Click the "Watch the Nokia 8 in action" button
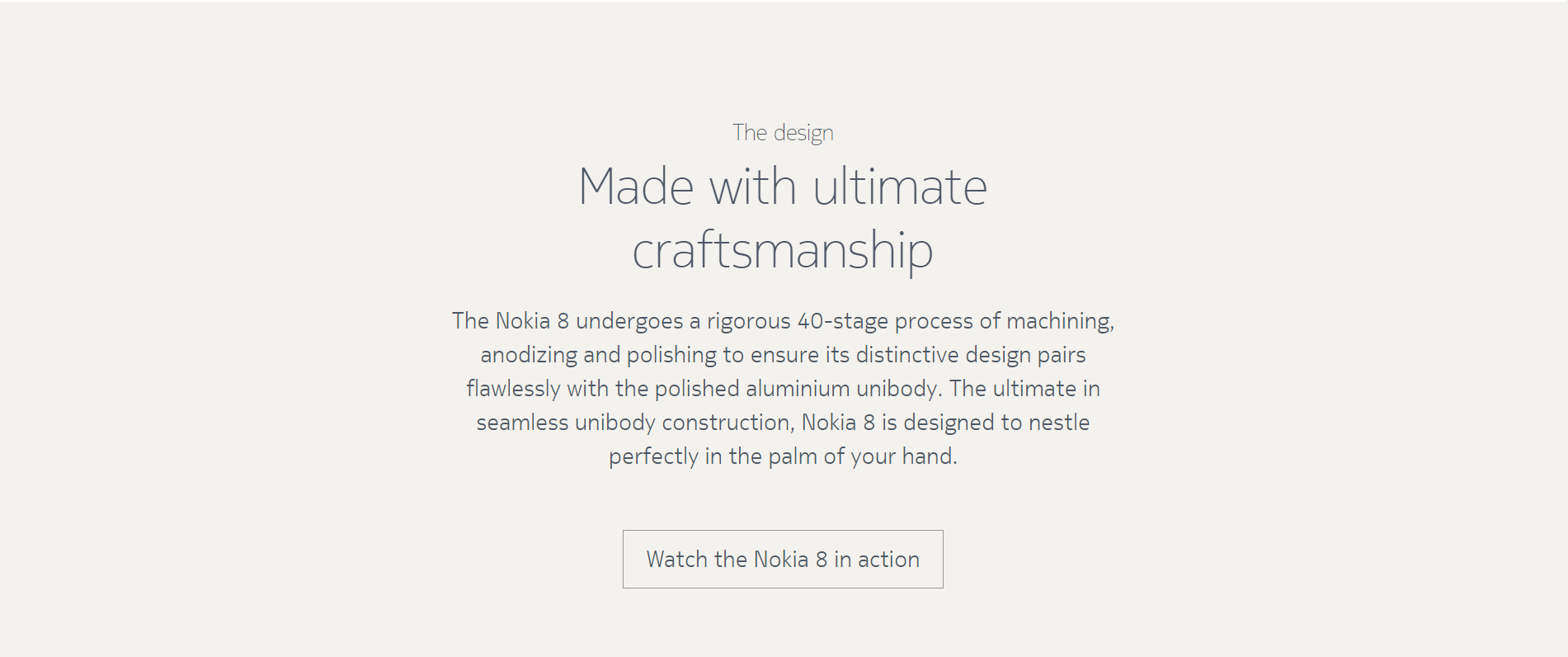 click(x=783, y=560)
